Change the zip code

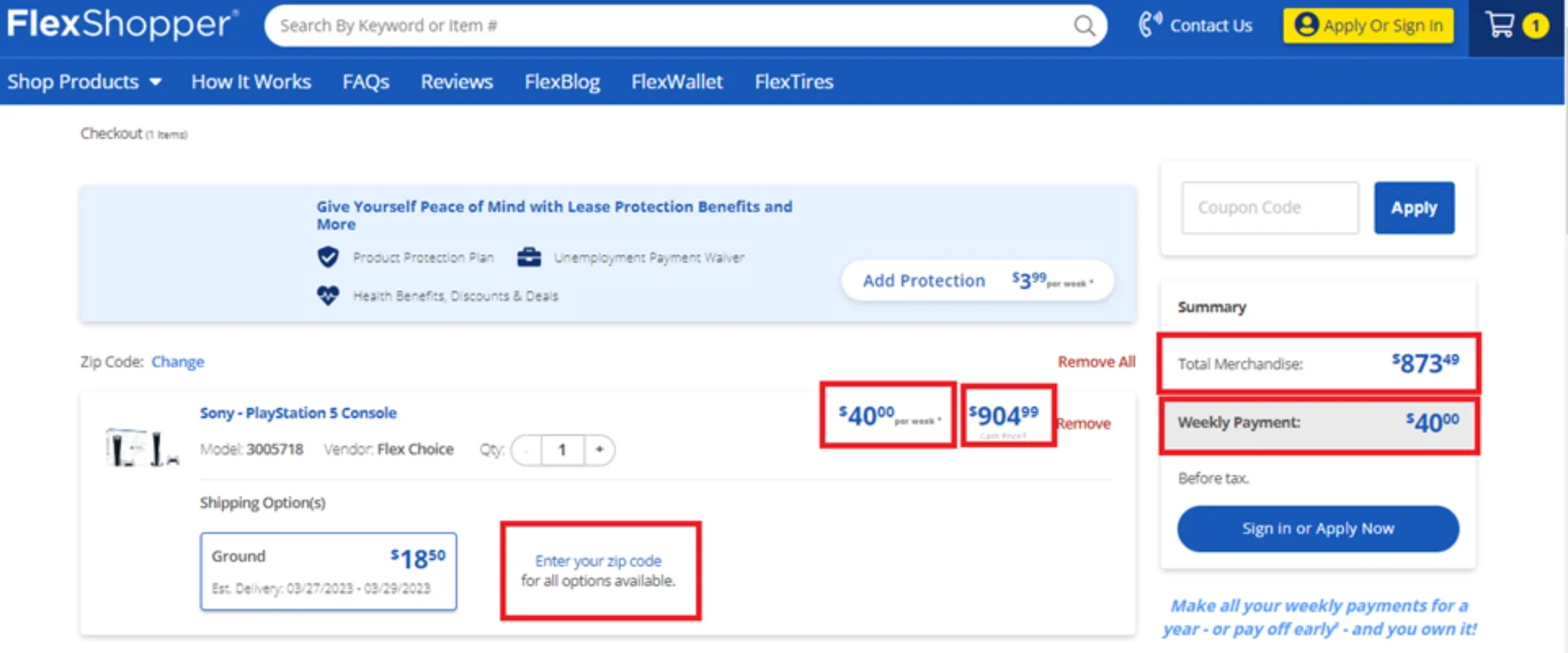coord(177,362)
